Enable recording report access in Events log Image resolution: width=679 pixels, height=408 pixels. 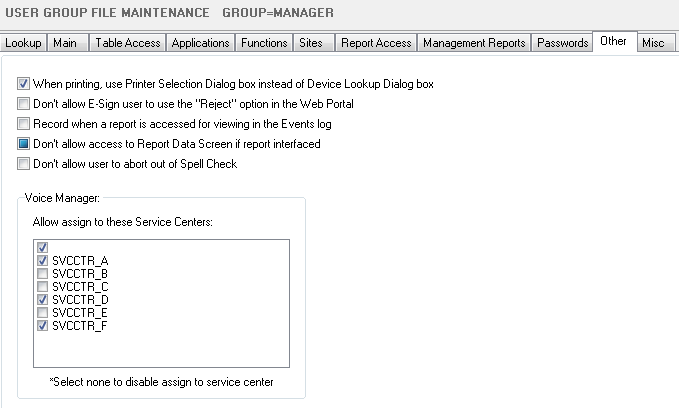tap(24, 124)
